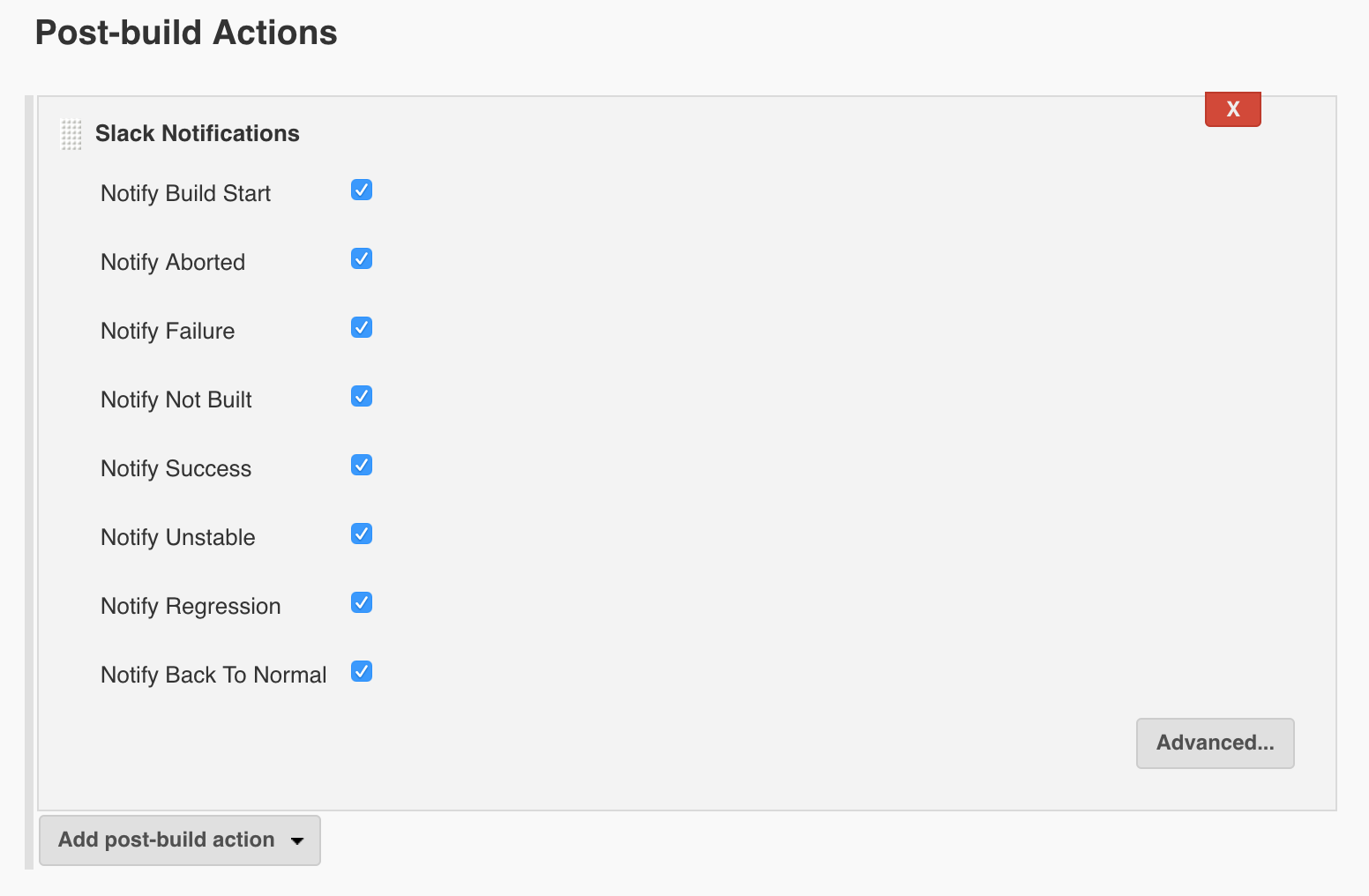The height and width of the screenshot is (896, 1369).
Task: Open Advanced Slack settings
Action: pyautogui.click(x=1216, y=743)
